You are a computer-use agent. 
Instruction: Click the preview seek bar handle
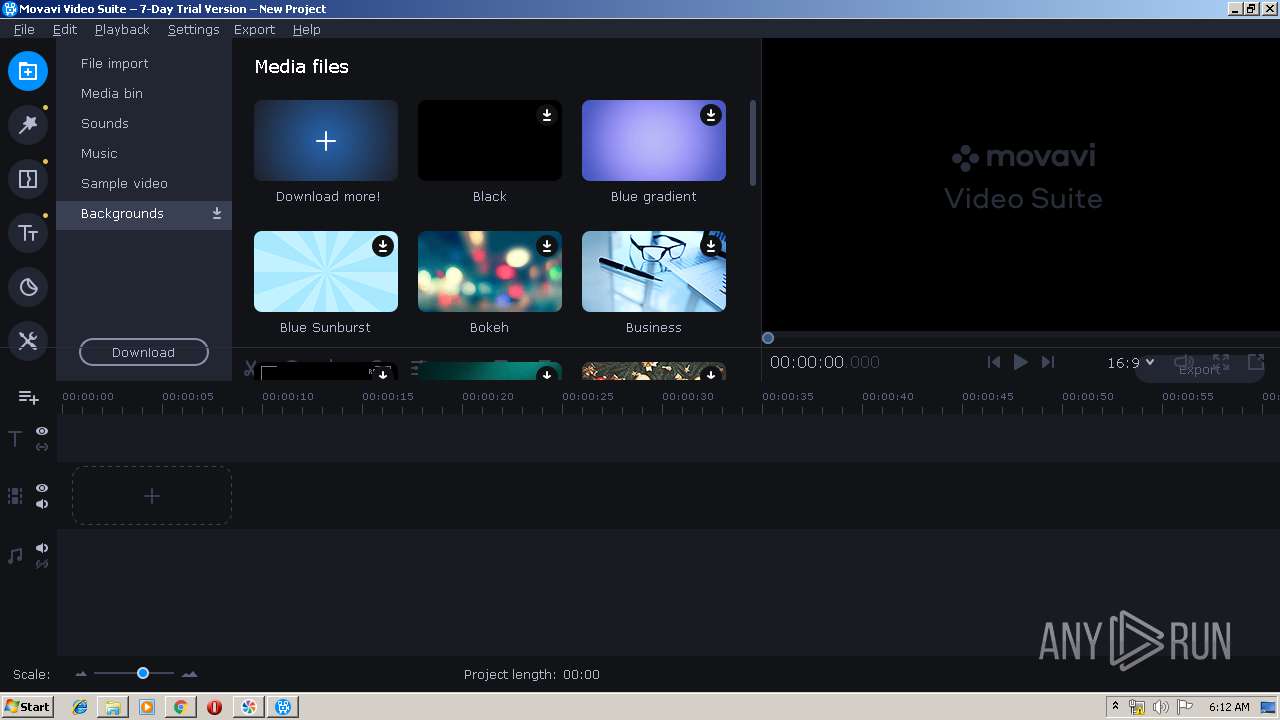click(768, 338)
